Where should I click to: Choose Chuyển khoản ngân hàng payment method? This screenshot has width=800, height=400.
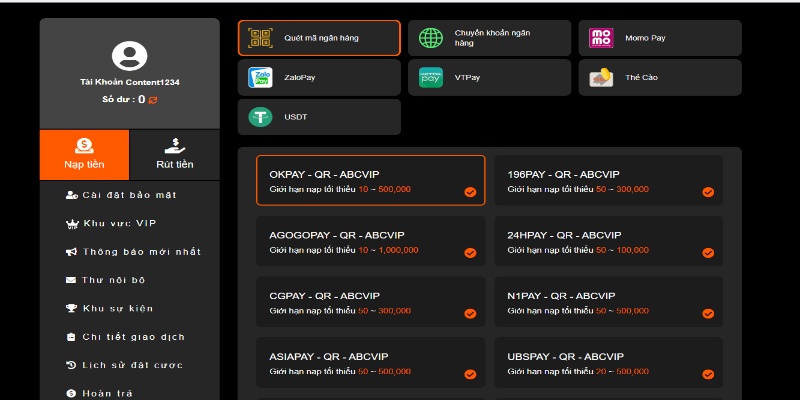[489, 38]
